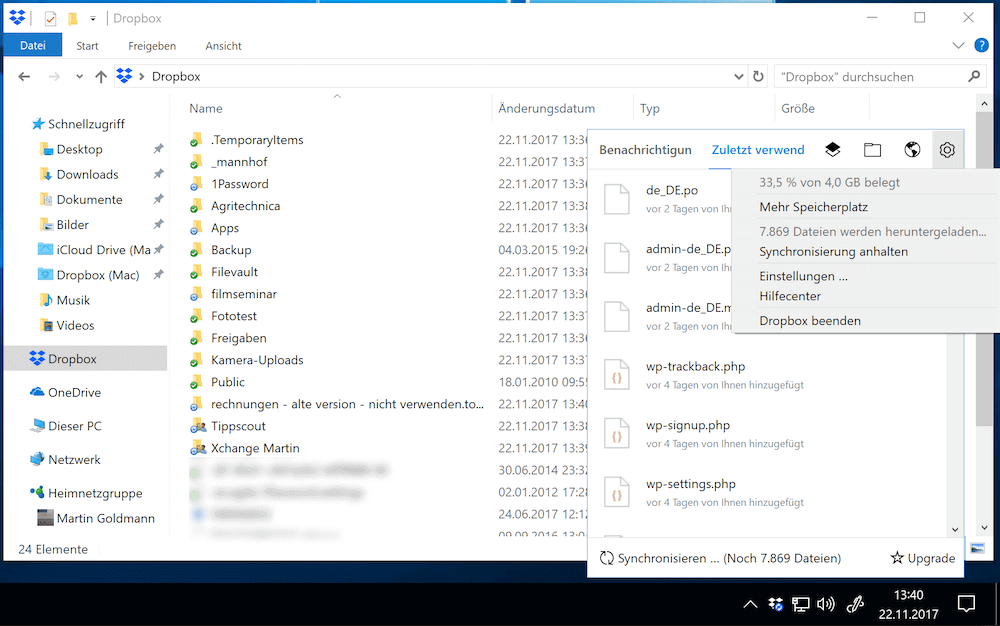Show hidden tray icons chevron
This screenshot has height=626, width=1000.
[x=751, y=604]
